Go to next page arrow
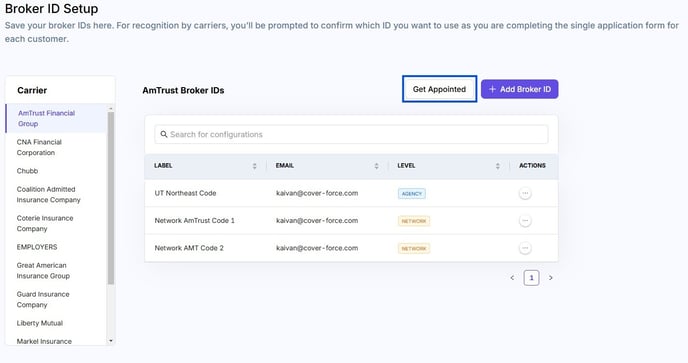 (551, 278)
